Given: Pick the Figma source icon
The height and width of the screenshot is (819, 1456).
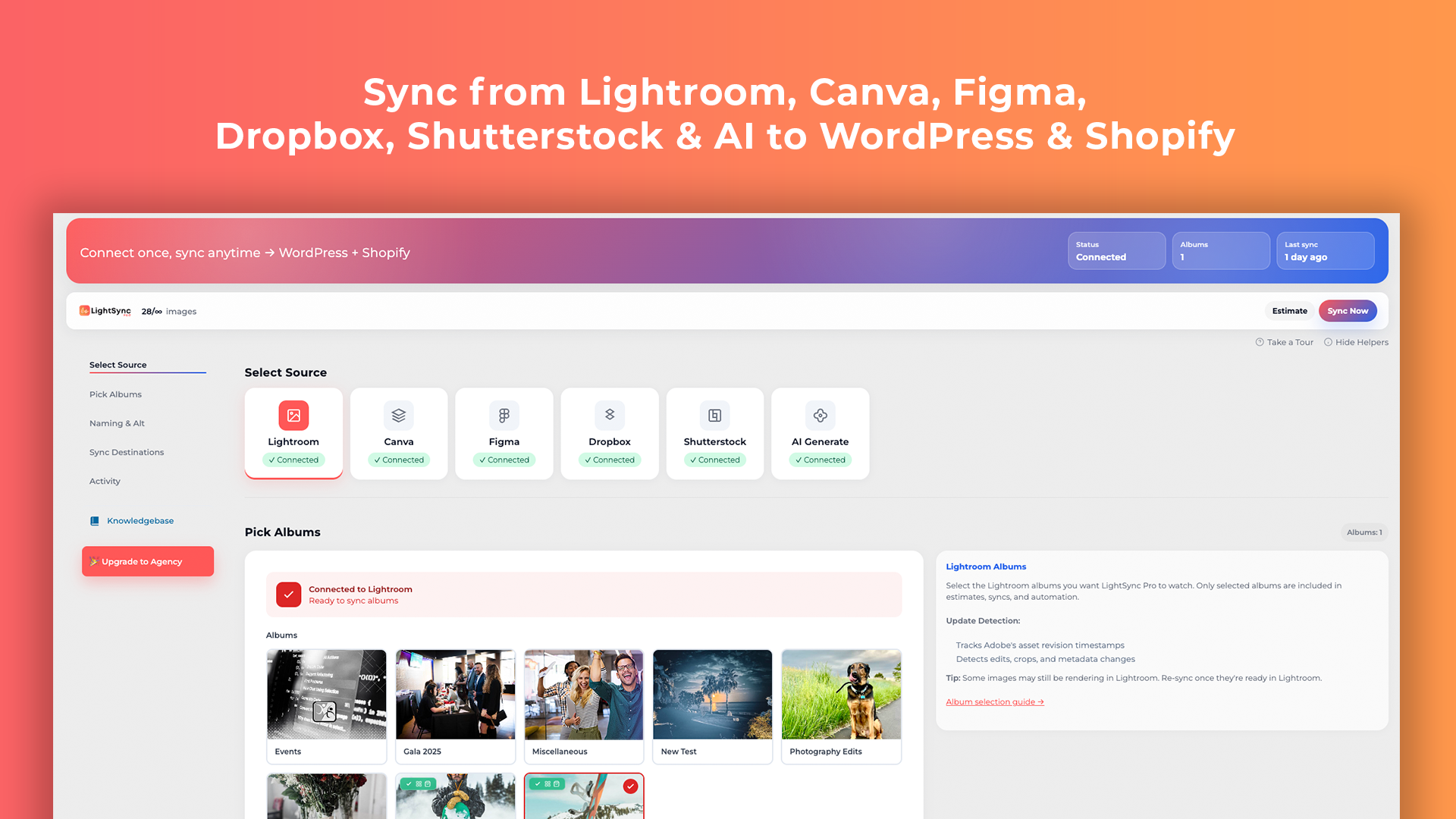Looking at the screenshot, I should [x=504, y=416].
